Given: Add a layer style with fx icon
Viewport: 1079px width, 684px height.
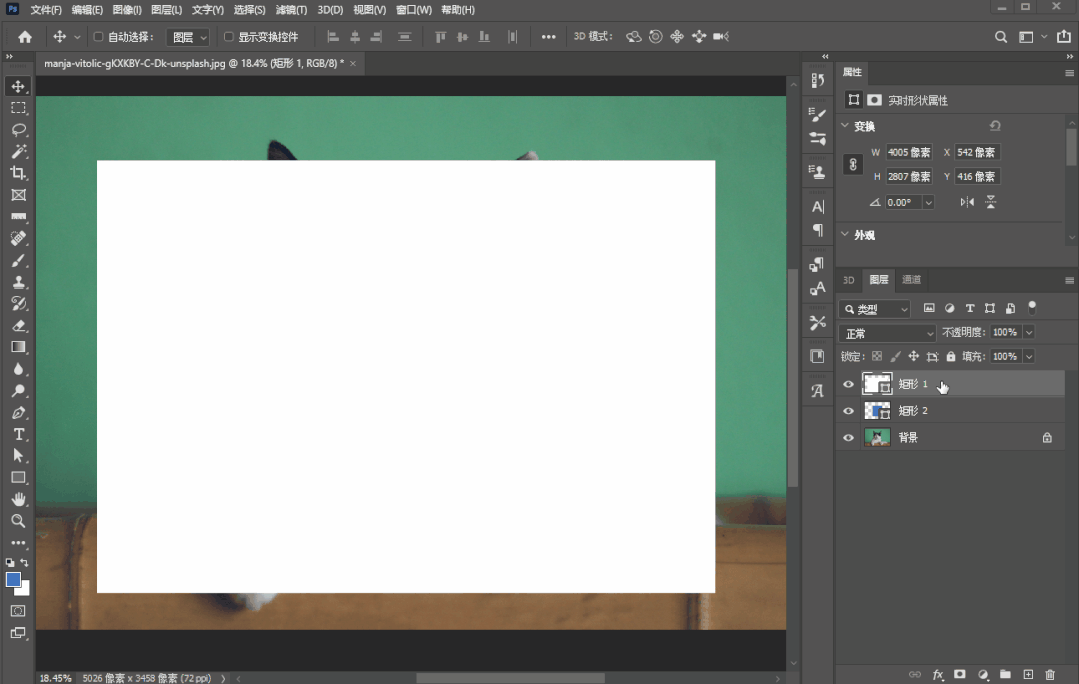Looking at the screenshot, I should [937, 674].
